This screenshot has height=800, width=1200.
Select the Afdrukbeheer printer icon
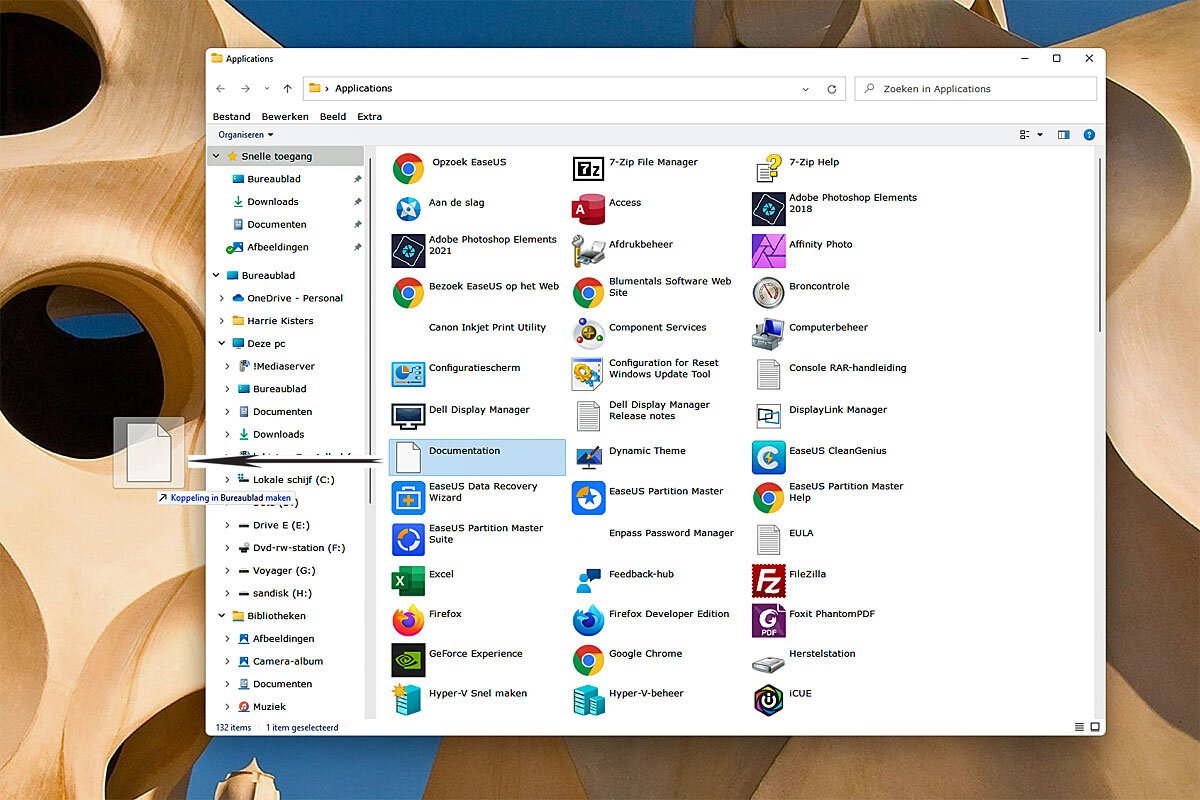click(x=588, y=251)
